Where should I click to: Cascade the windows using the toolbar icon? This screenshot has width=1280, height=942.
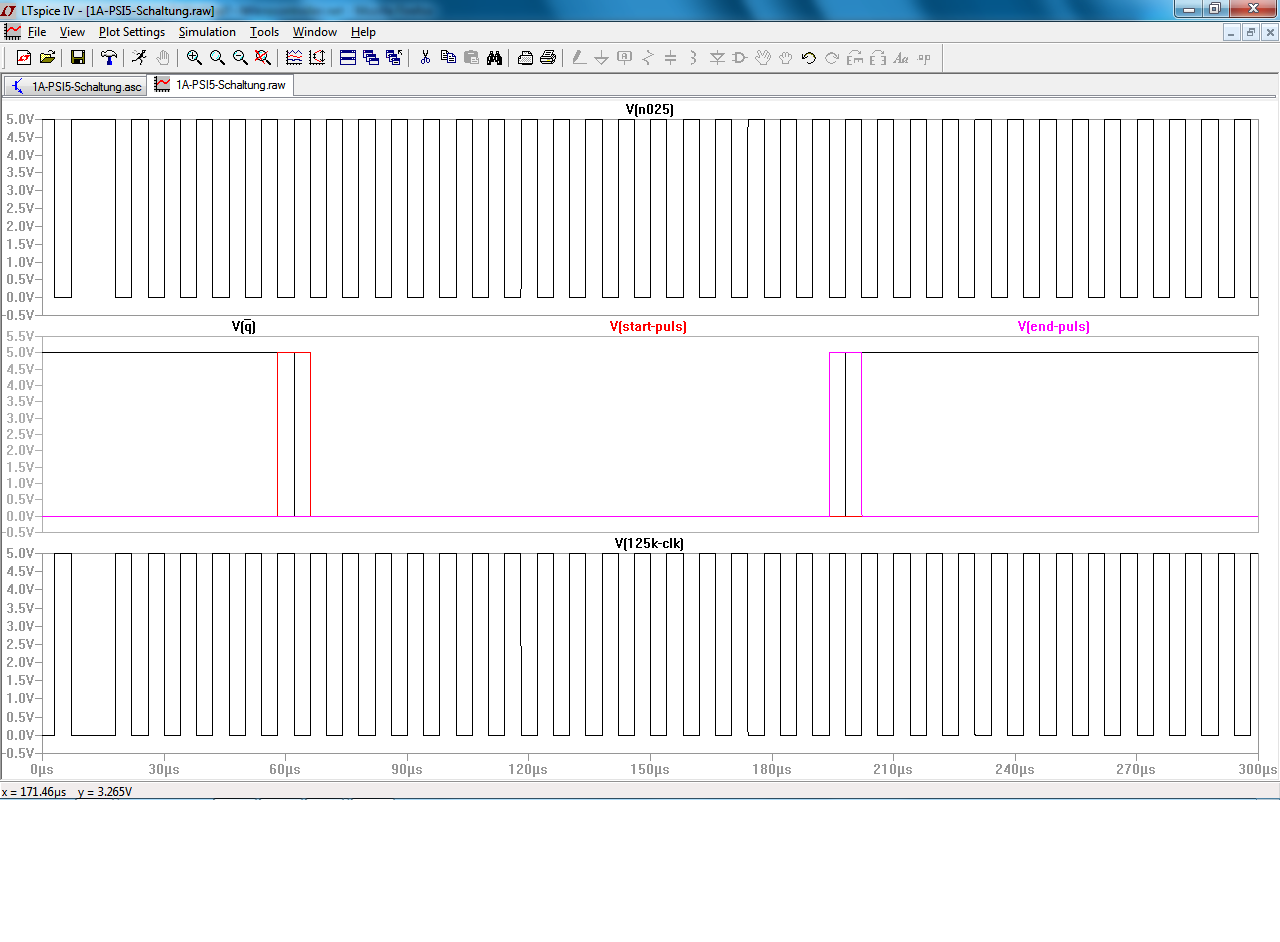pos(371,58)
